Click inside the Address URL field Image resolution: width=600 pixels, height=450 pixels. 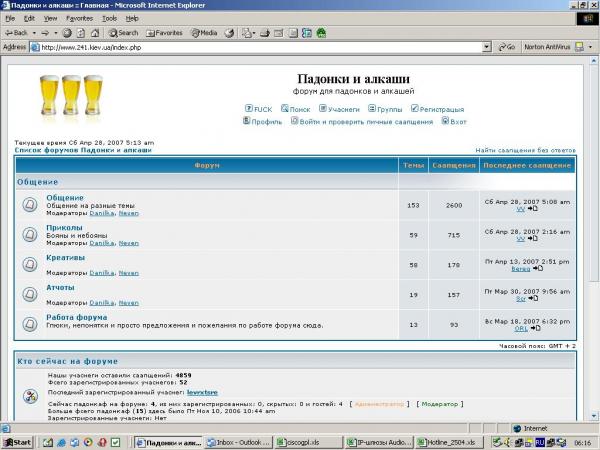coord(250,46)
